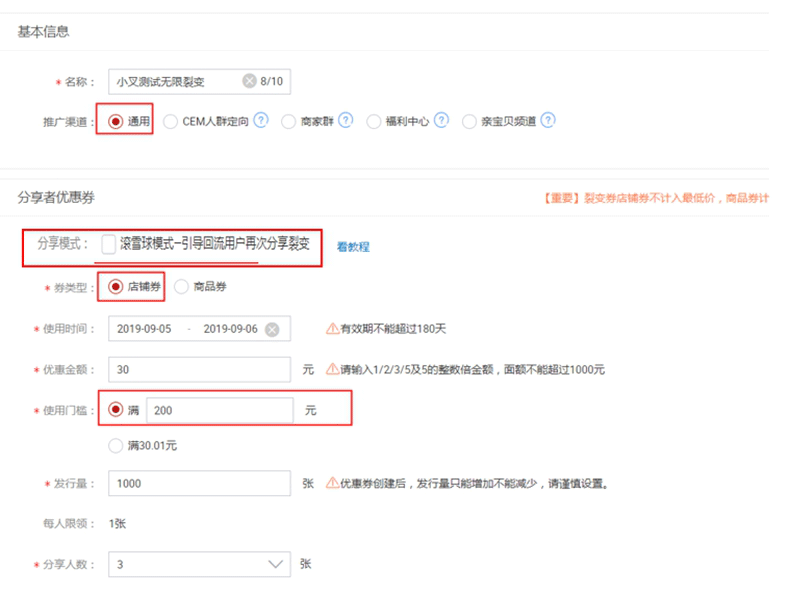
Task: Select the 满30.01元 threshold option
Action: 116,445
